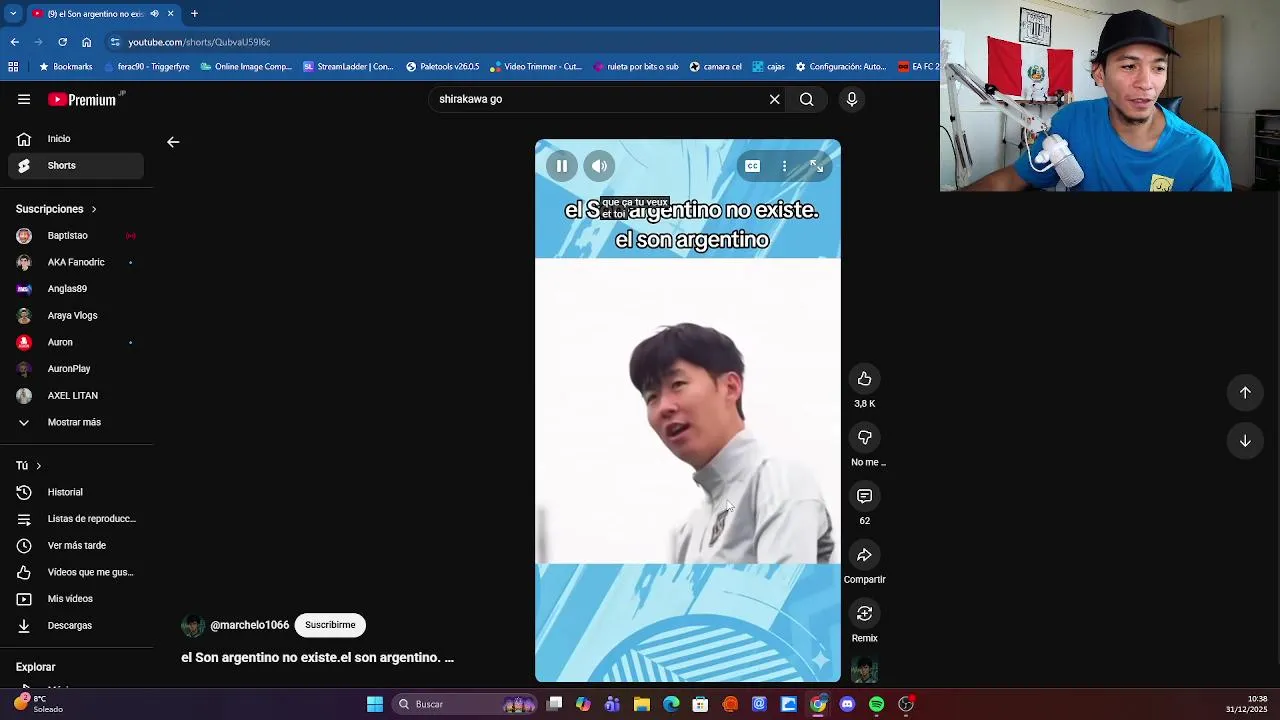This screenshot has width=1280, height=720.
Task: Open Mis videos from sidebar
Action: tap(76, 599)
